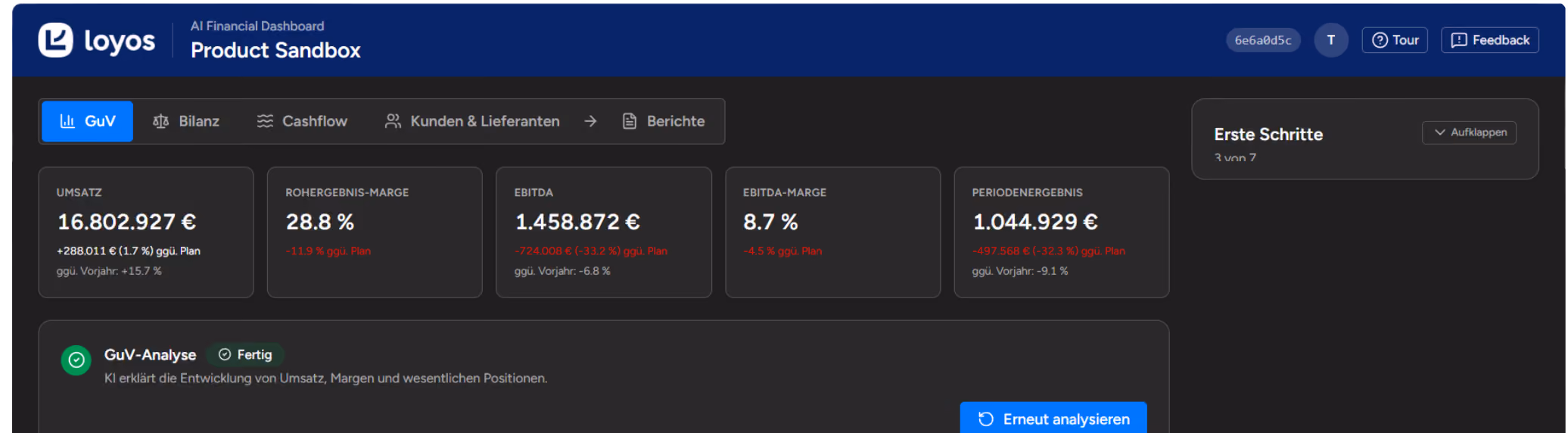Click the text -497.568 € (-32.3 %) ggü. Plan
This screenshot has height=433, width=1568.
point(1049,251)
